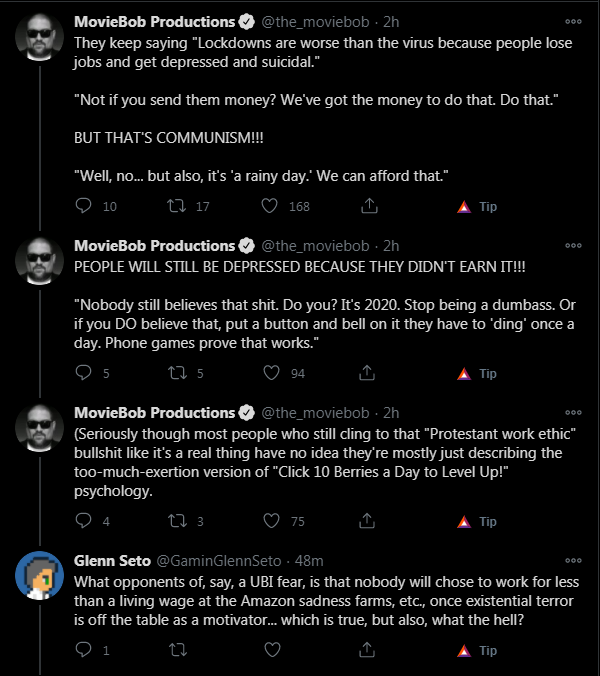Screen dimensions: 600x676
Task: Like the tweet with 168 likes
Action: 270,206
